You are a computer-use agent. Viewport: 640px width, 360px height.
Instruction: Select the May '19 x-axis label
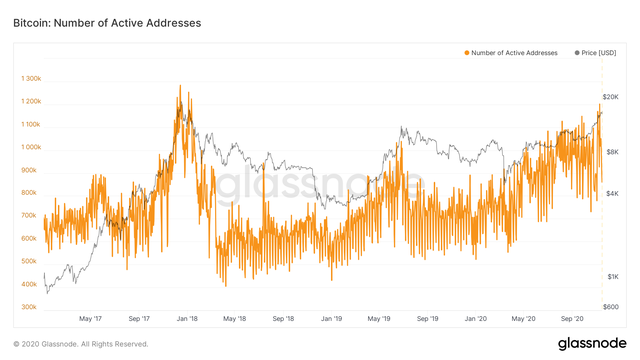pos(379,318)
